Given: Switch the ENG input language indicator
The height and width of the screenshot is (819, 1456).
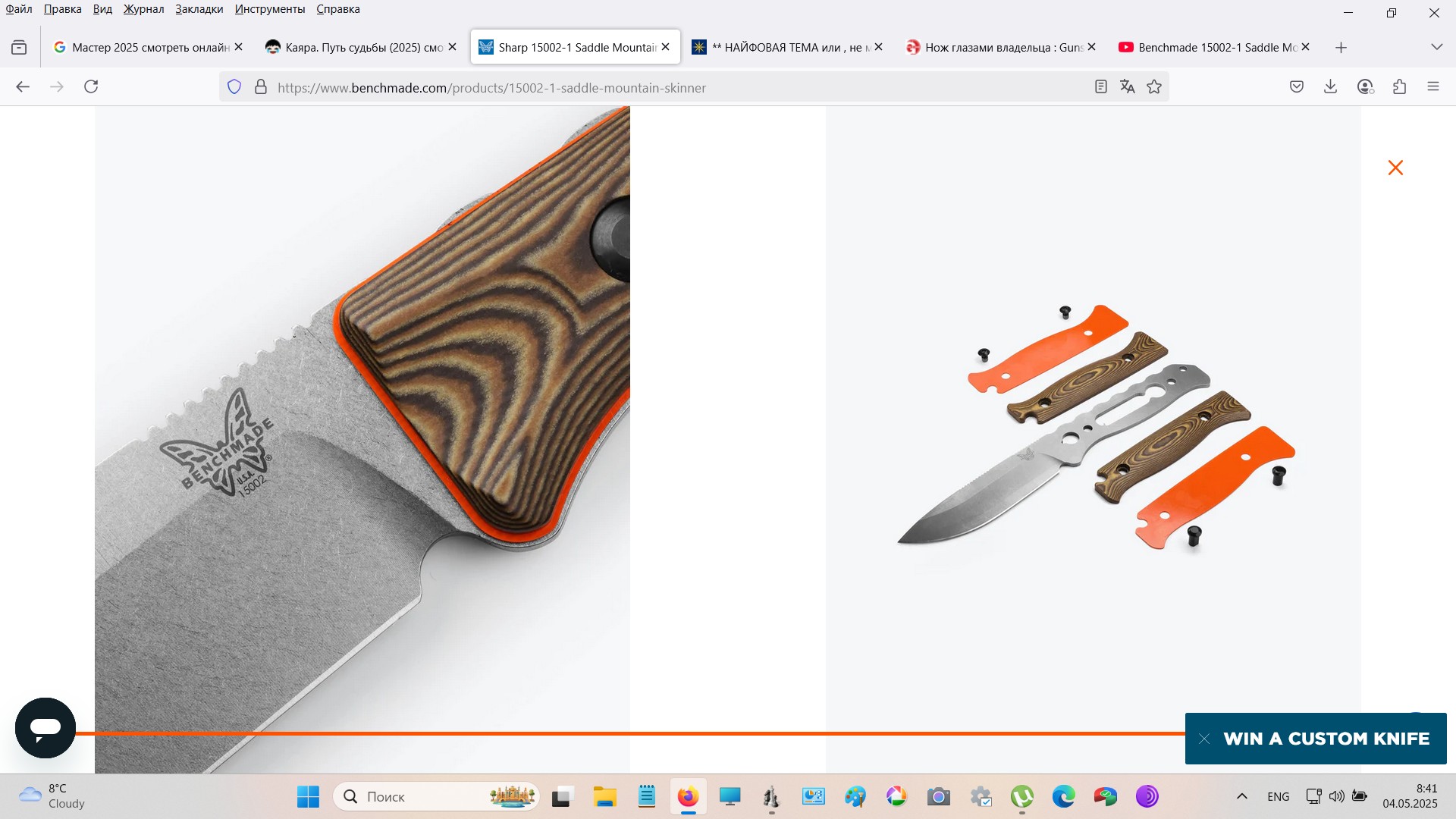Looking at the screenshot, I should pyautogui.click(x=1279, y=797).
